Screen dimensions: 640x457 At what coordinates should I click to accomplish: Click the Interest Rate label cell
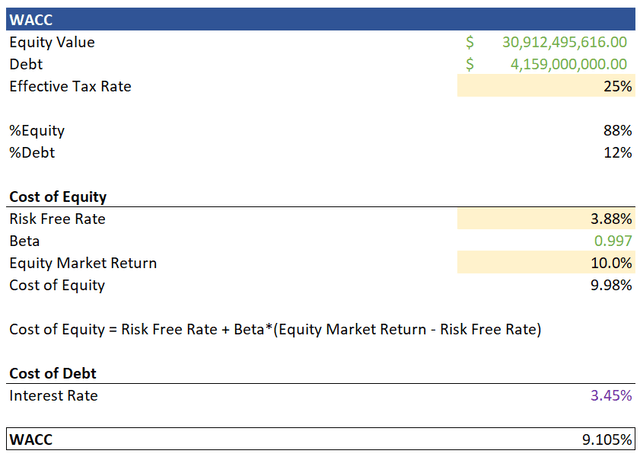coord(53,396)
